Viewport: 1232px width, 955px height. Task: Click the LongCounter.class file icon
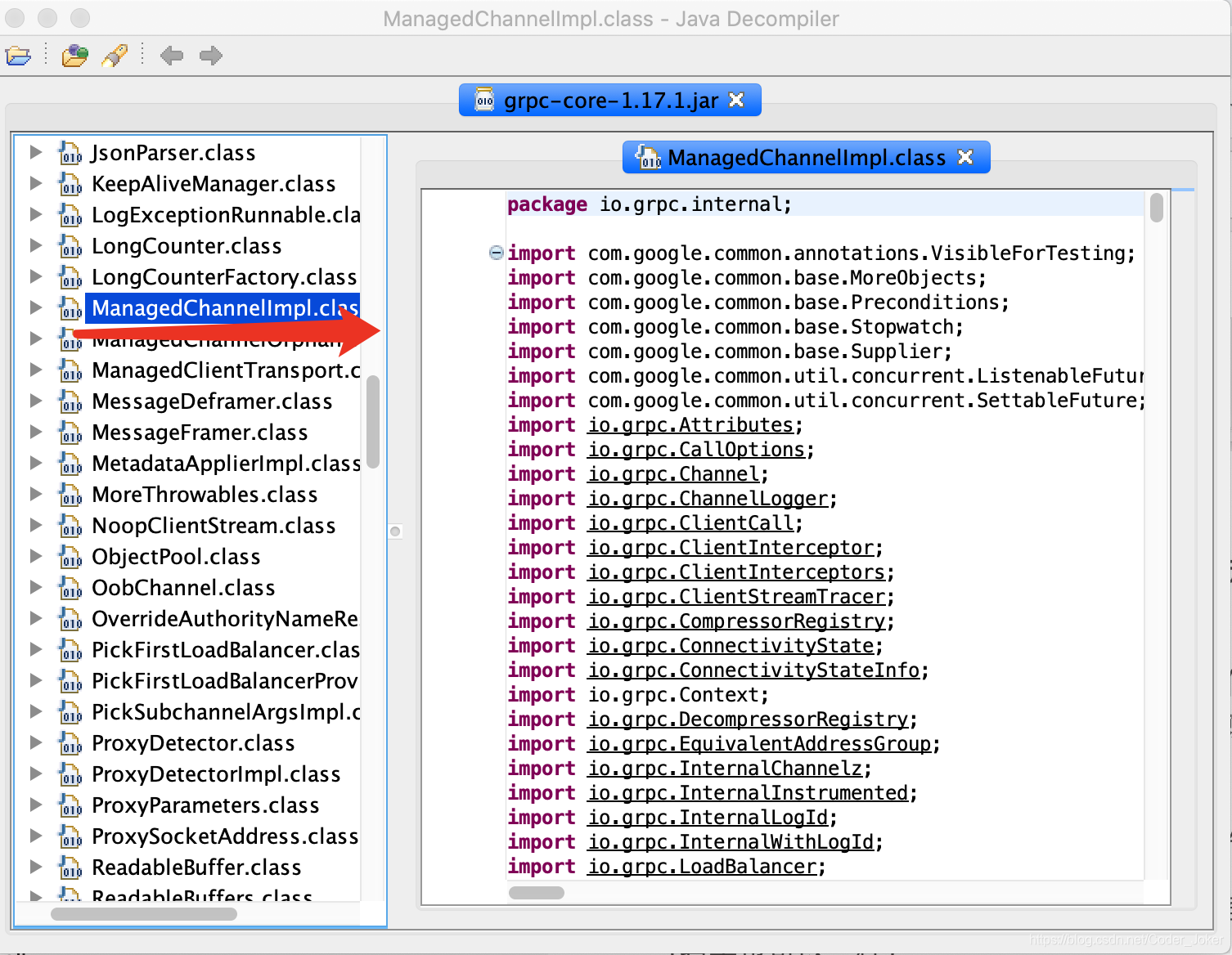70,246
